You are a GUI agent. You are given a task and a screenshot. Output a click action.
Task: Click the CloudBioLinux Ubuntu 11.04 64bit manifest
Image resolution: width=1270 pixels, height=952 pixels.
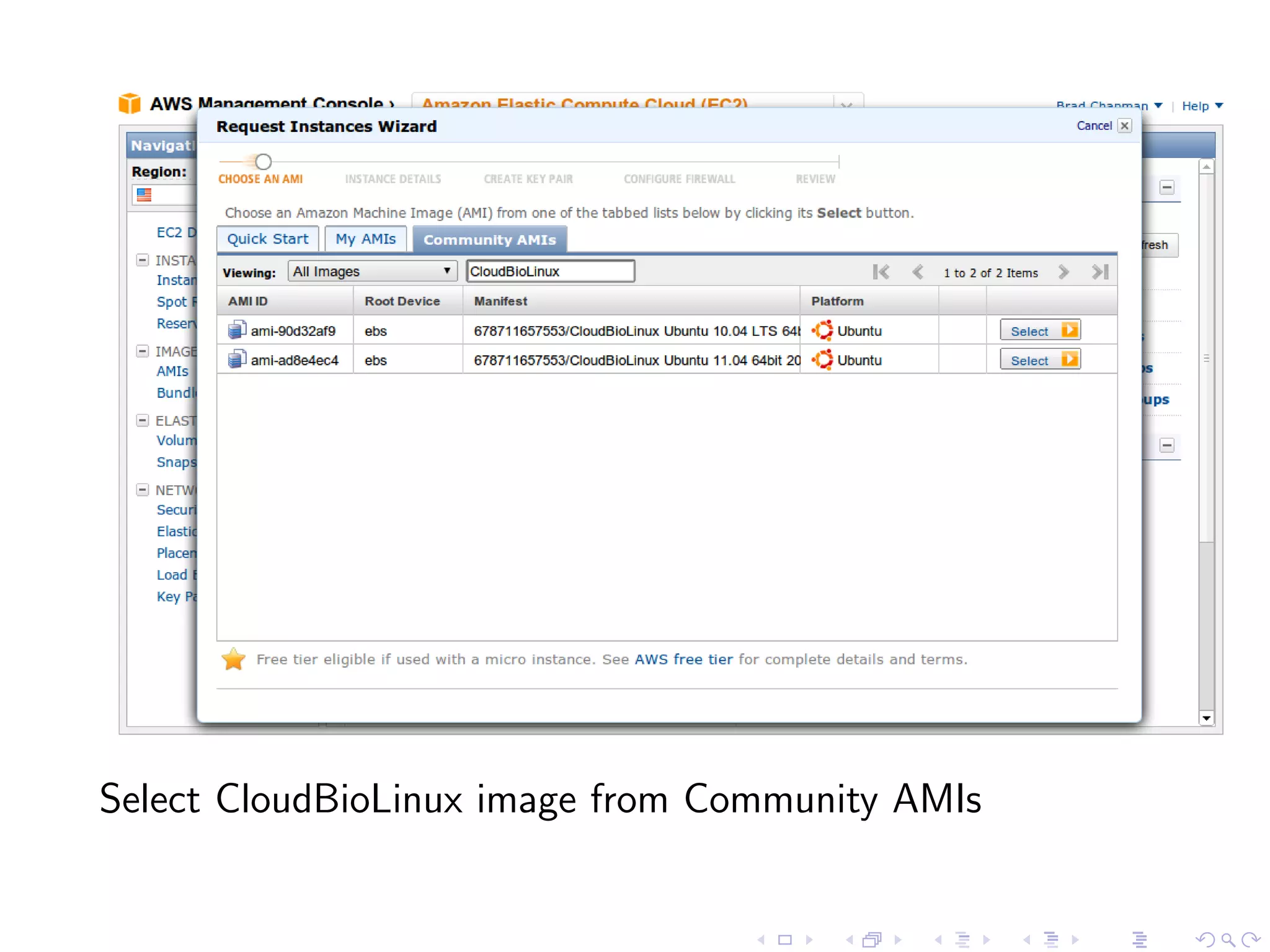click(x=637, y=360)
